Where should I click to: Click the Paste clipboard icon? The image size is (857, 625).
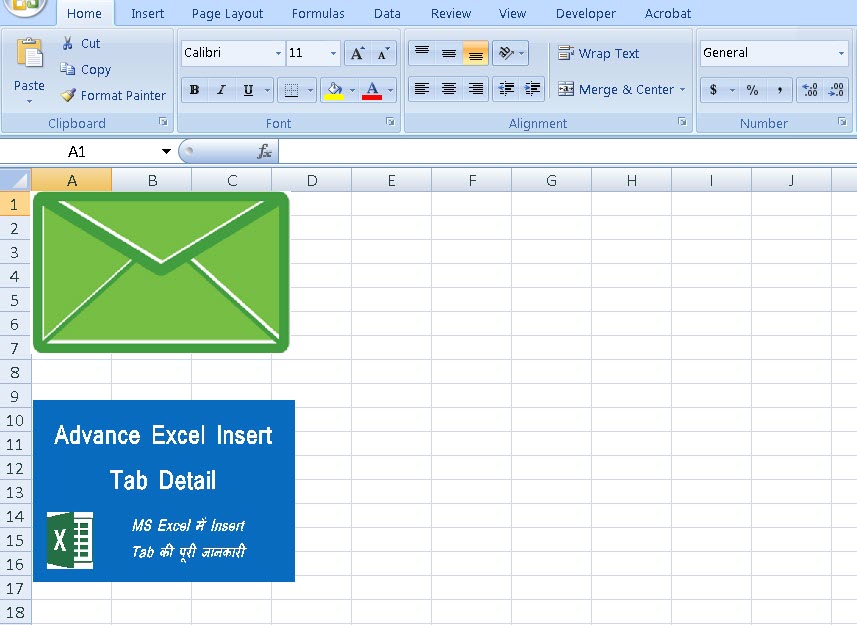click(29, 56)
